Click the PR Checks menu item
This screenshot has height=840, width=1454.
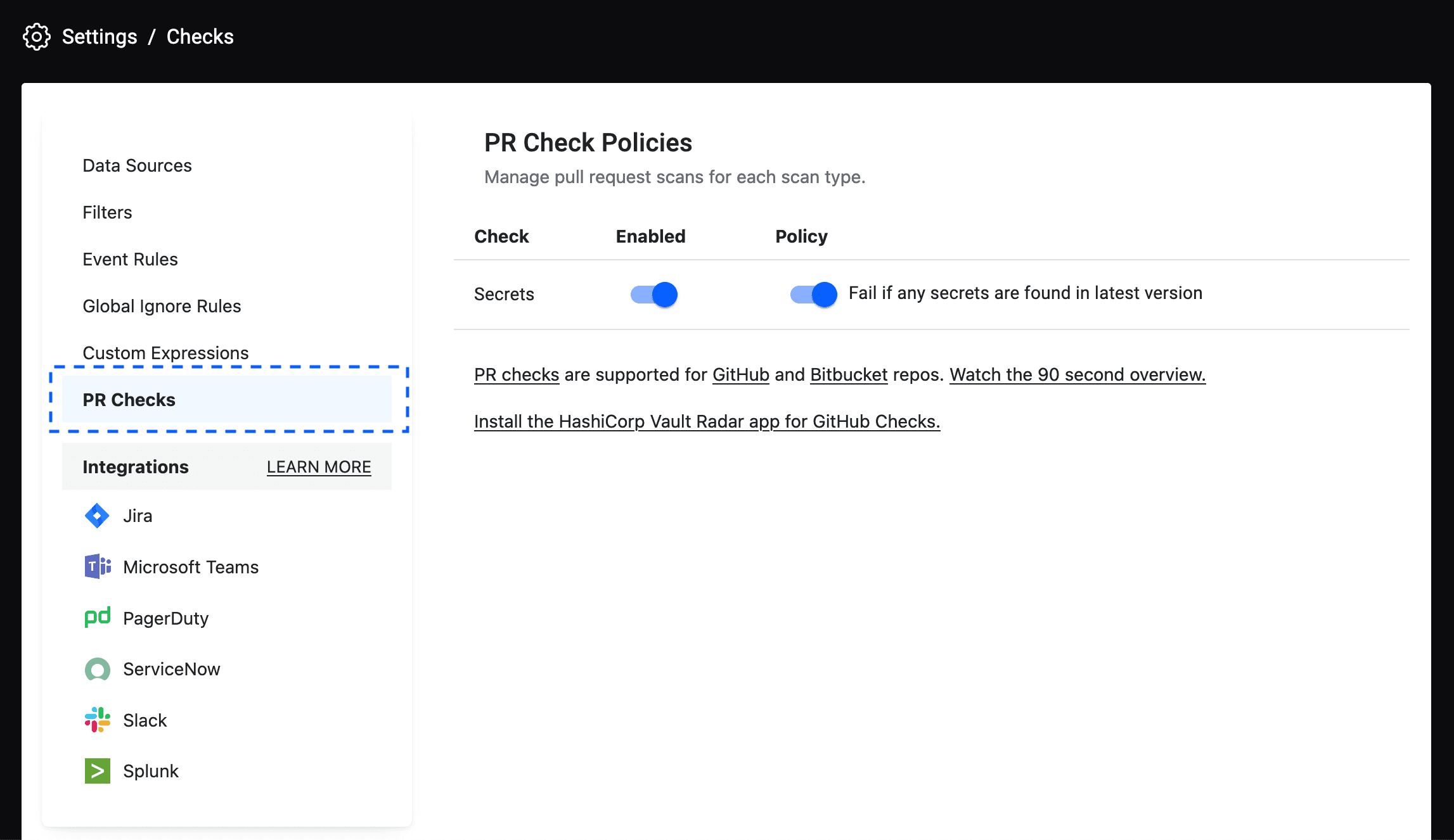[129, 399]
